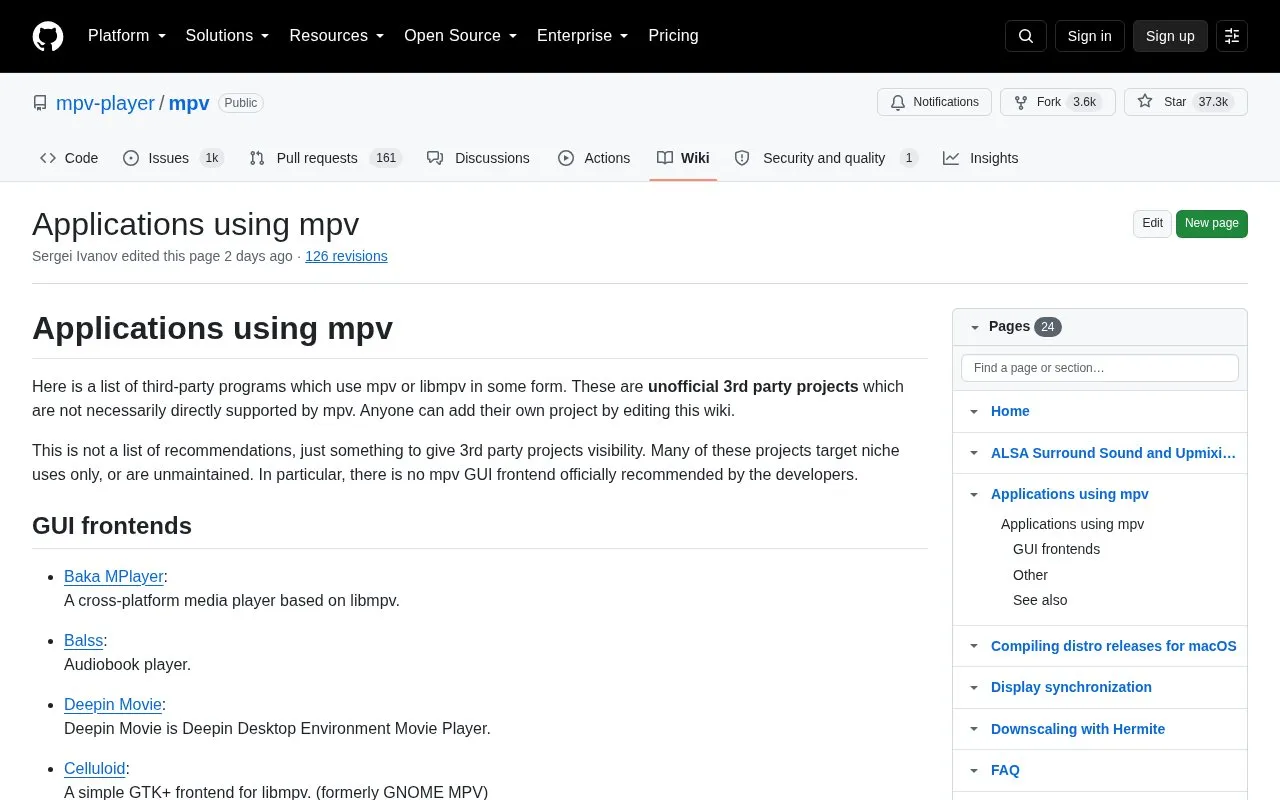1280x800 pixels.
Task: Open the Celluloid project link
Action: click(95, 768)
